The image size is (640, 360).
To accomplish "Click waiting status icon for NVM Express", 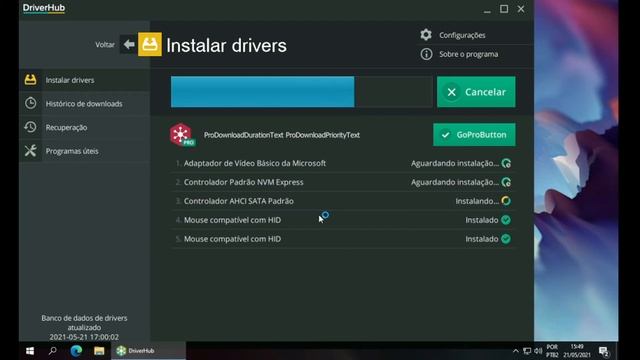I will coord(506,182).
